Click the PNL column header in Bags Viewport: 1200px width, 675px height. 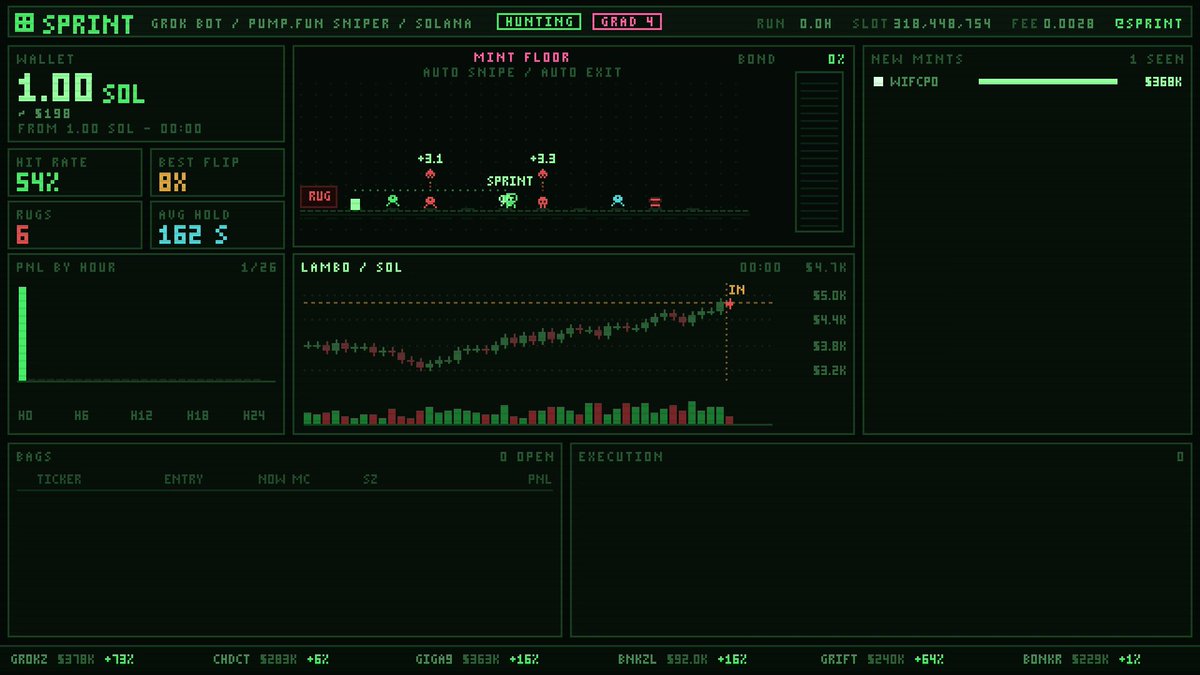pyautogui.click(x=540, y=479)
